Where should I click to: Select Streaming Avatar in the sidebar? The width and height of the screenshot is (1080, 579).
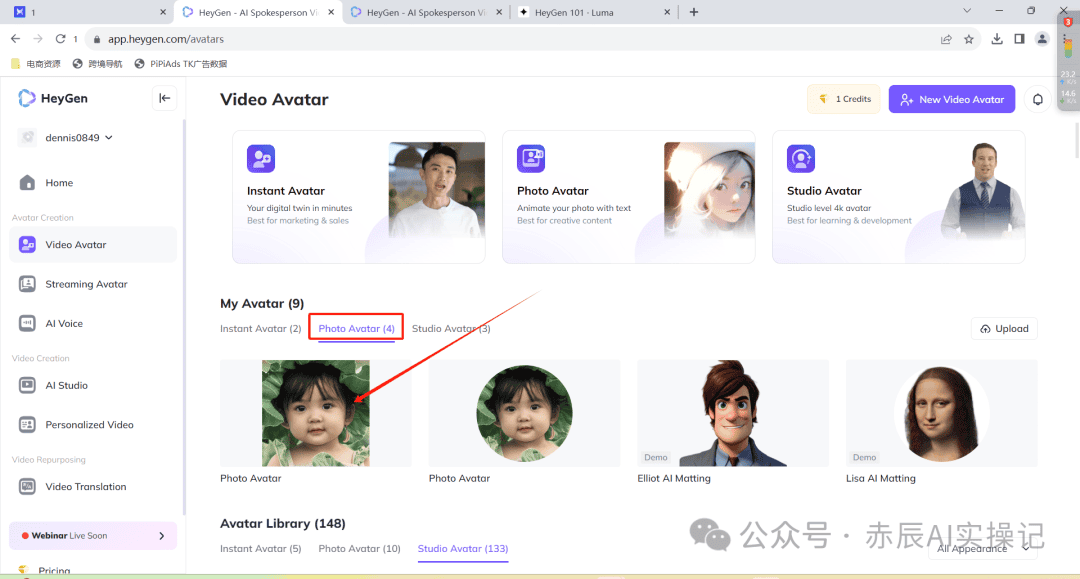click(86, 284)
